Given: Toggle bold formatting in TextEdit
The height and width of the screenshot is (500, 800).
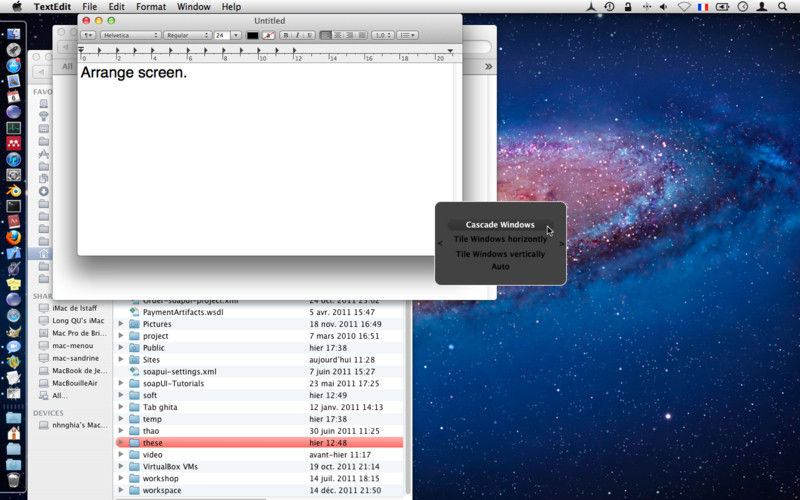Looking at the screenshot, I should tap(286, 35).
